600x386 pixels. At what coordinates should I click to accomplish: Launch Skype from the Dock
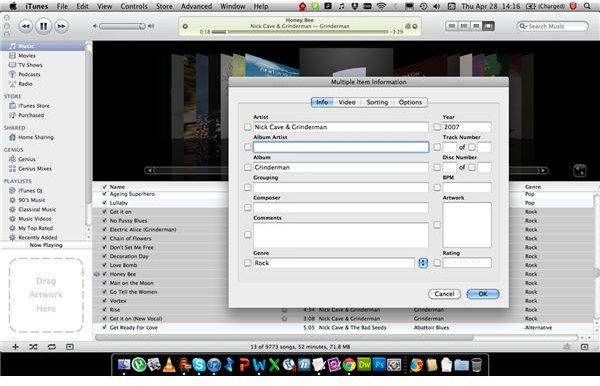click(199, 365)
